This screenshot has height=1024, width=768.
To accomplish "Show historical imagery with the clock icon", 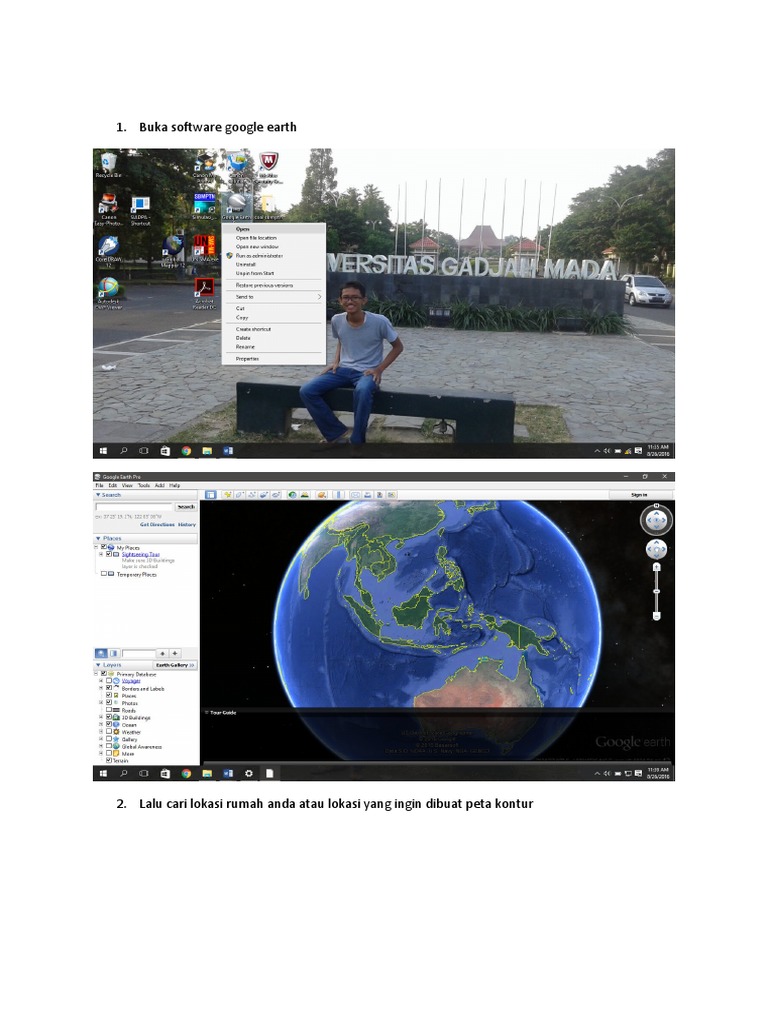I will point(293,495).
